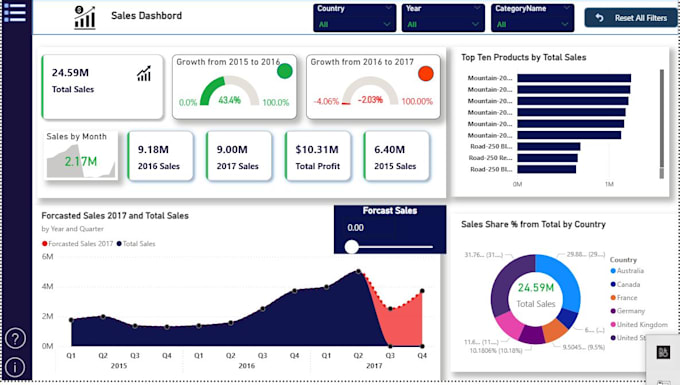Click the 6.40M 2015 Sales card
Viewport: 680px width, 385px height.
[x=397, y=156]
